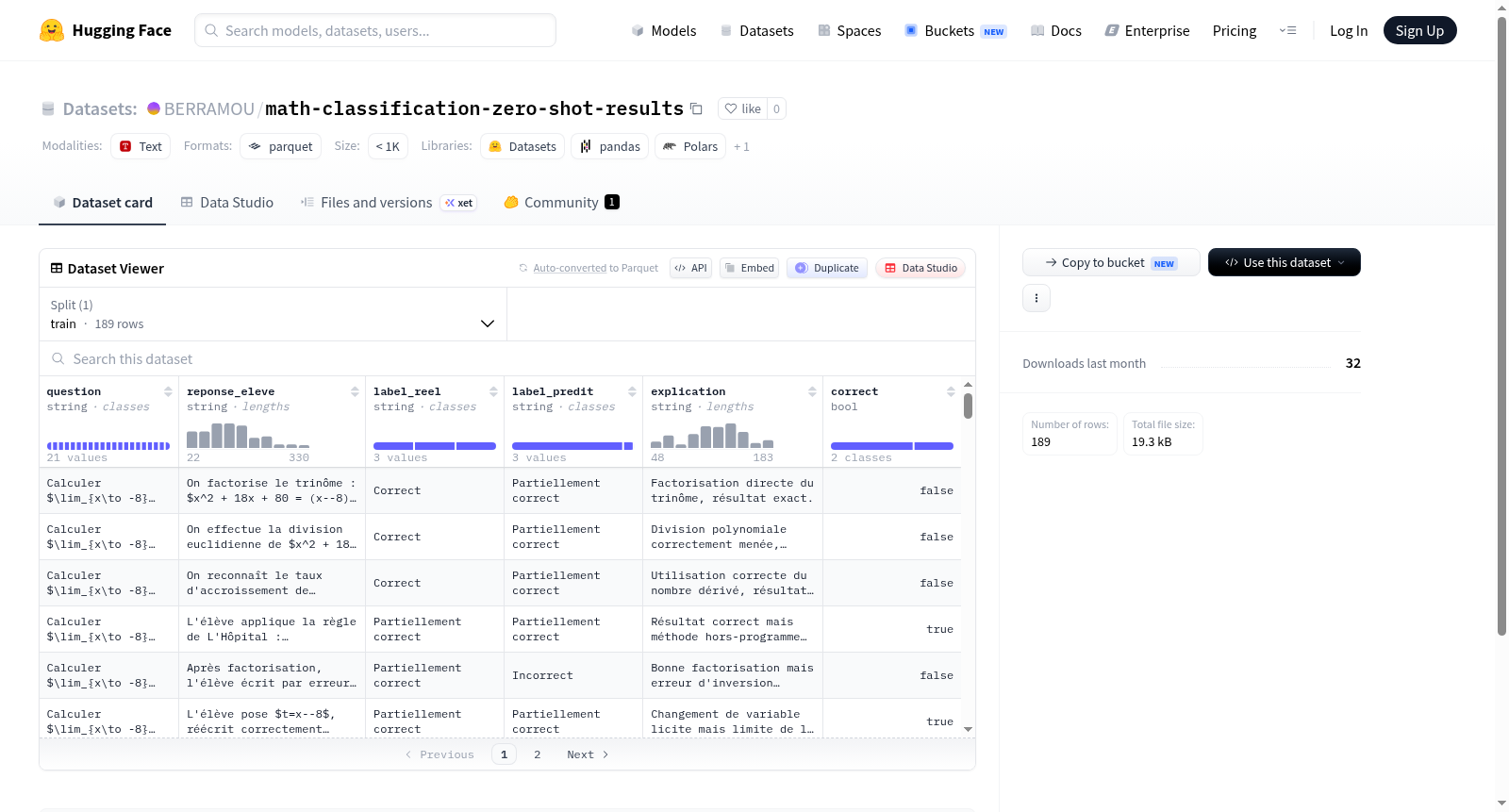The width and height of the screenshot is (1509, 812).
Task: Switch to the Data Studio tab
Action: pos(227,202)
